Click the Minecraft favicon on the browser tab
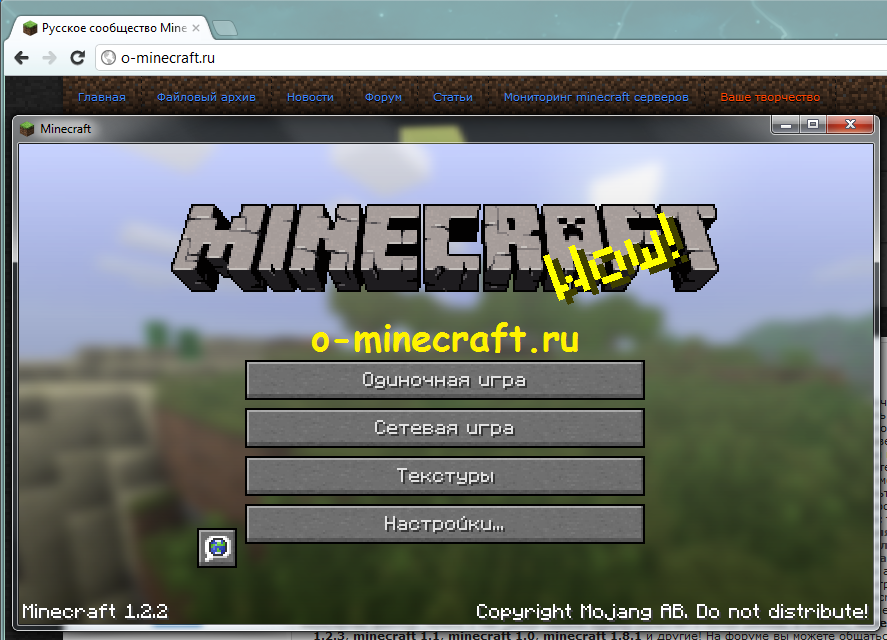 click(28, 28)
